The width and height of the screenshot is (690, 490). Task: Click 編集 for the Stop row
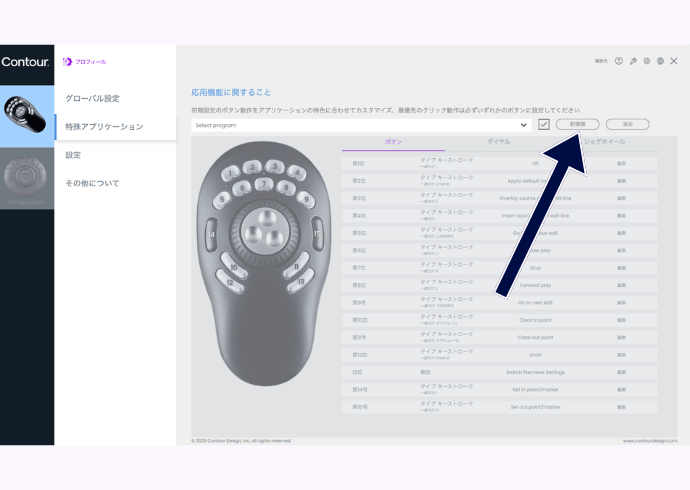point(621,268)
